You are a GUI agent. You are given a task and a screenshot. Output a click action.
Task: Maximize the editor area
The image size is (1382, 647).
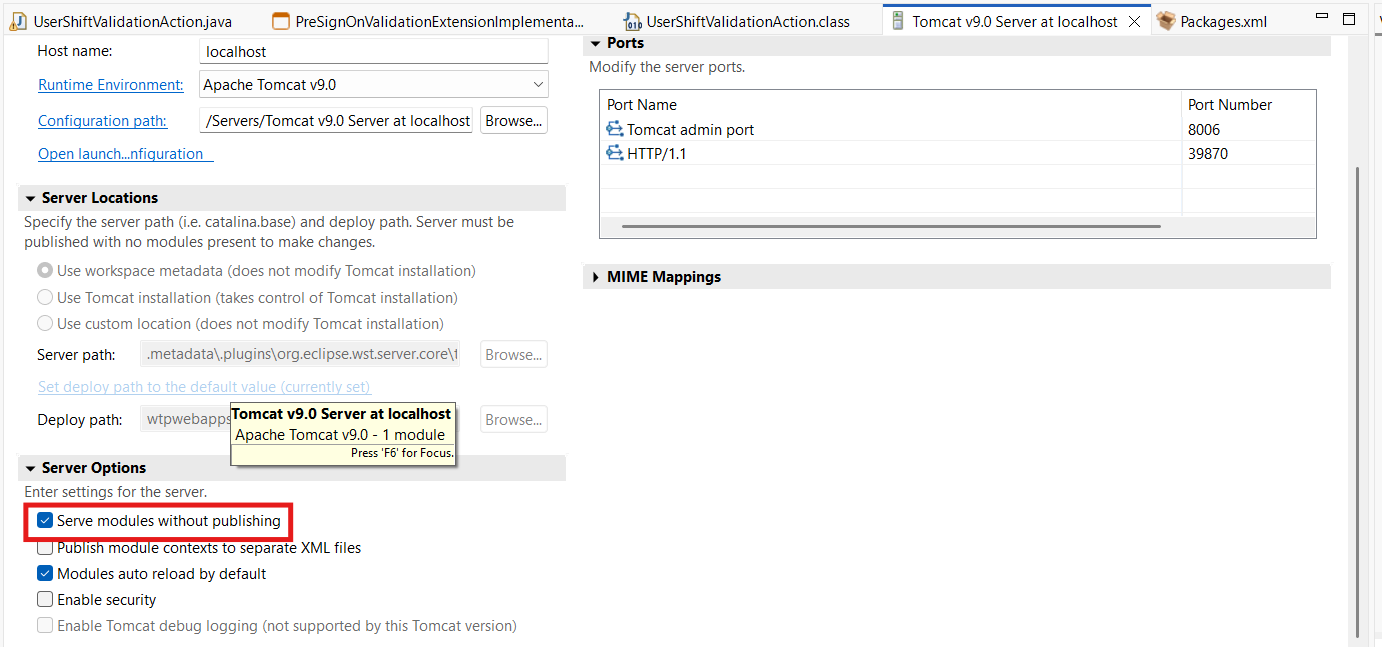[x=1349, y=19]
